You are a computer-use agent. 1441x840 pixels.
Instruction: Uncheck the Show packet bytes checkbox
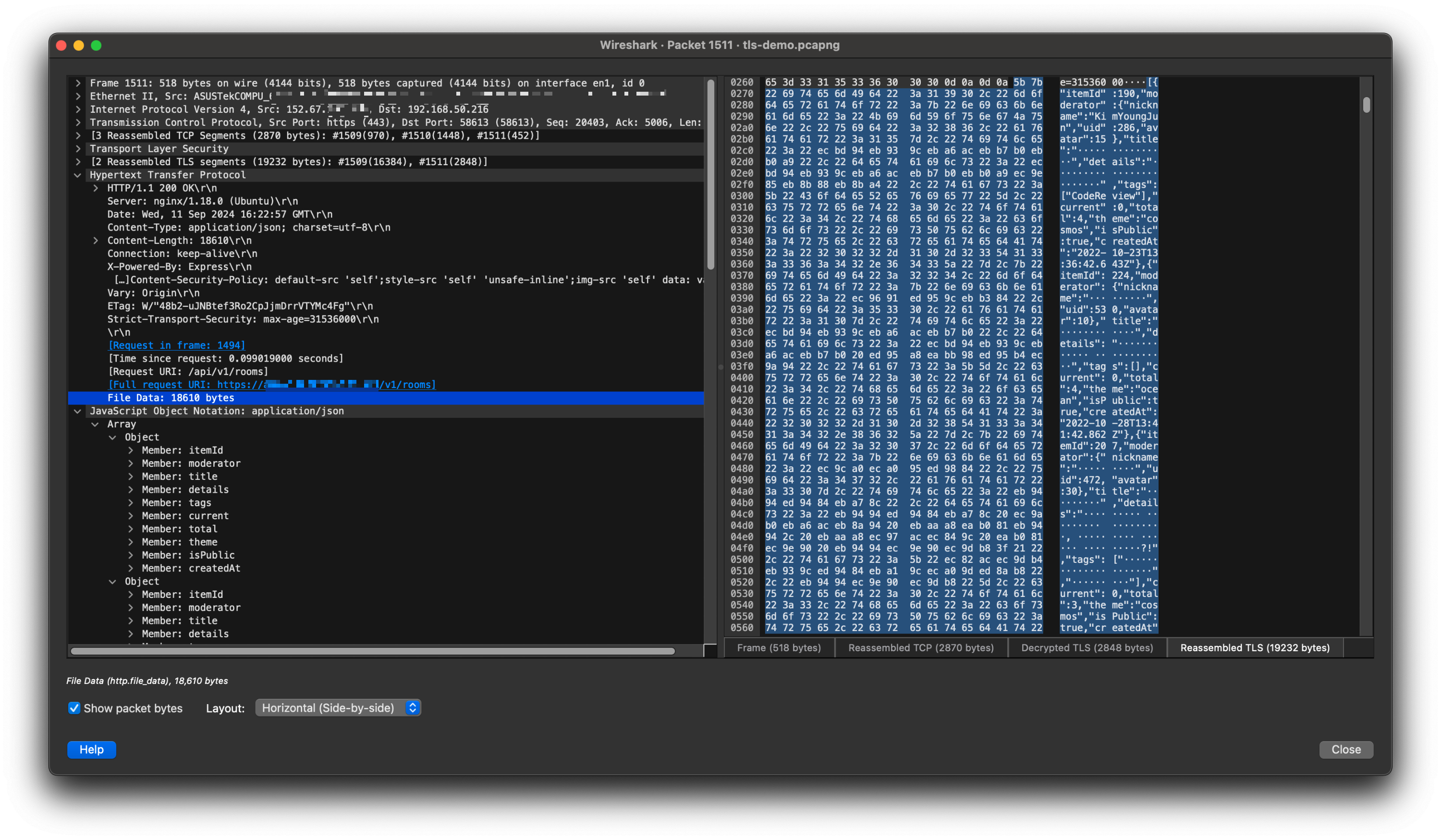click(x=74, y=708)
